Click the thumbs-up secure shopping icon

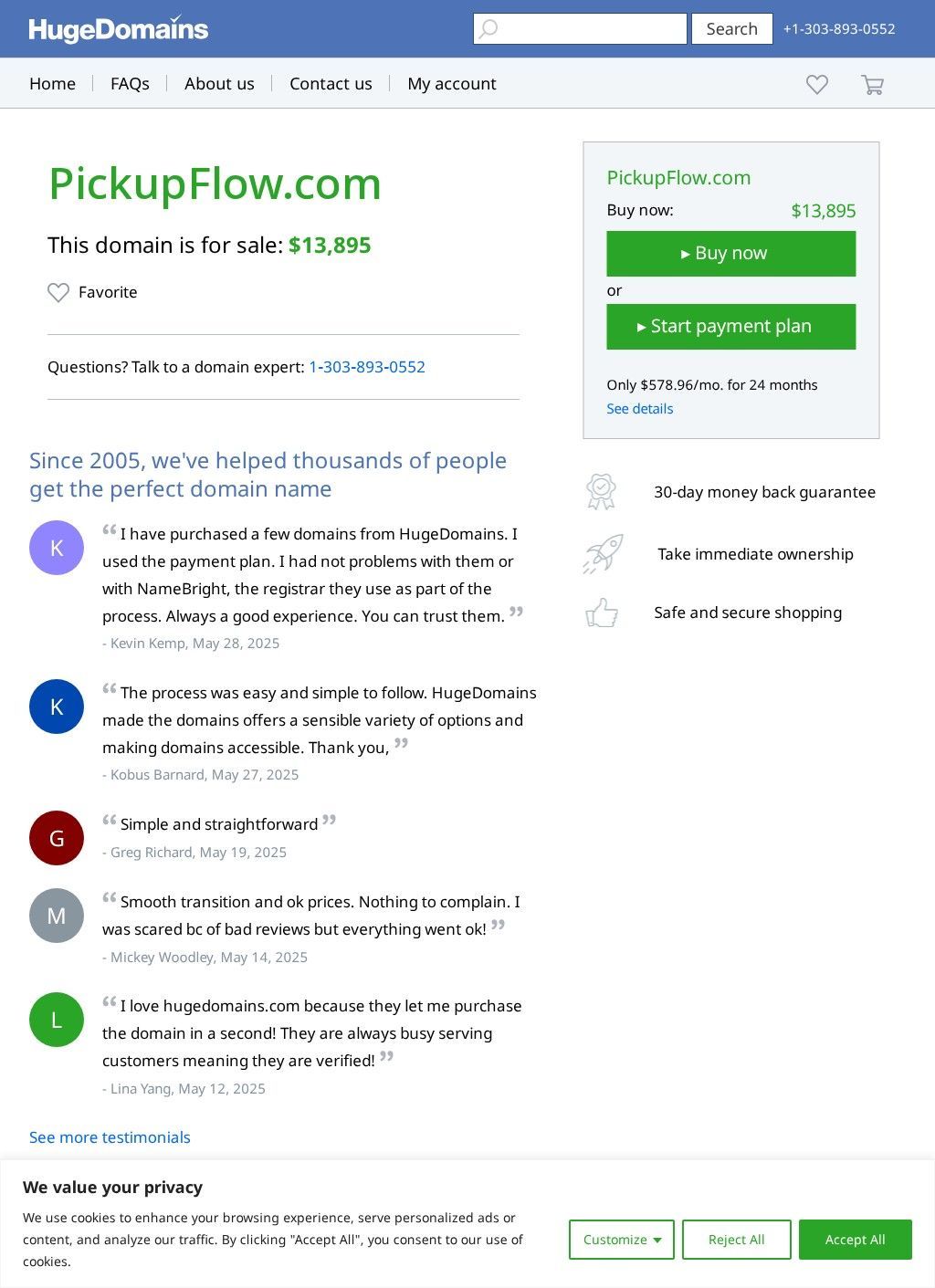[x=602, y=613]
